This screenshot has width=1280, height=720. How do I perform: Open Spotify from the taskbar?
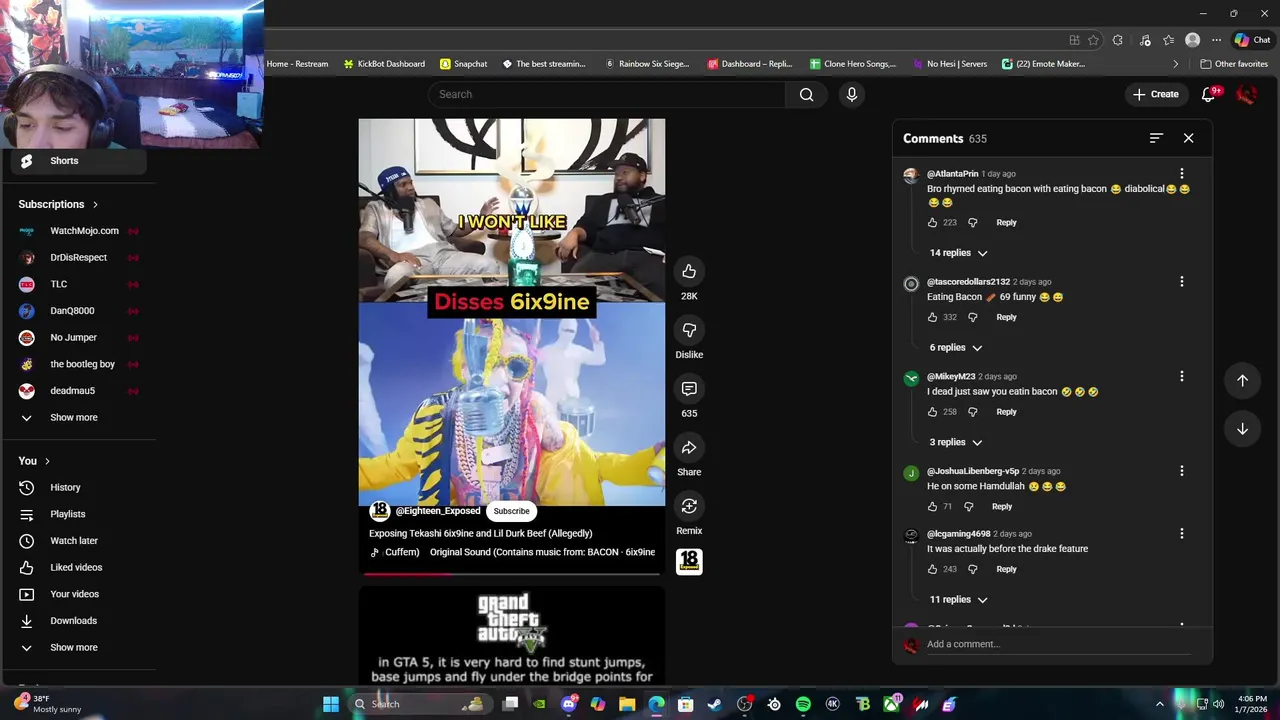click(x=803, y=704)
